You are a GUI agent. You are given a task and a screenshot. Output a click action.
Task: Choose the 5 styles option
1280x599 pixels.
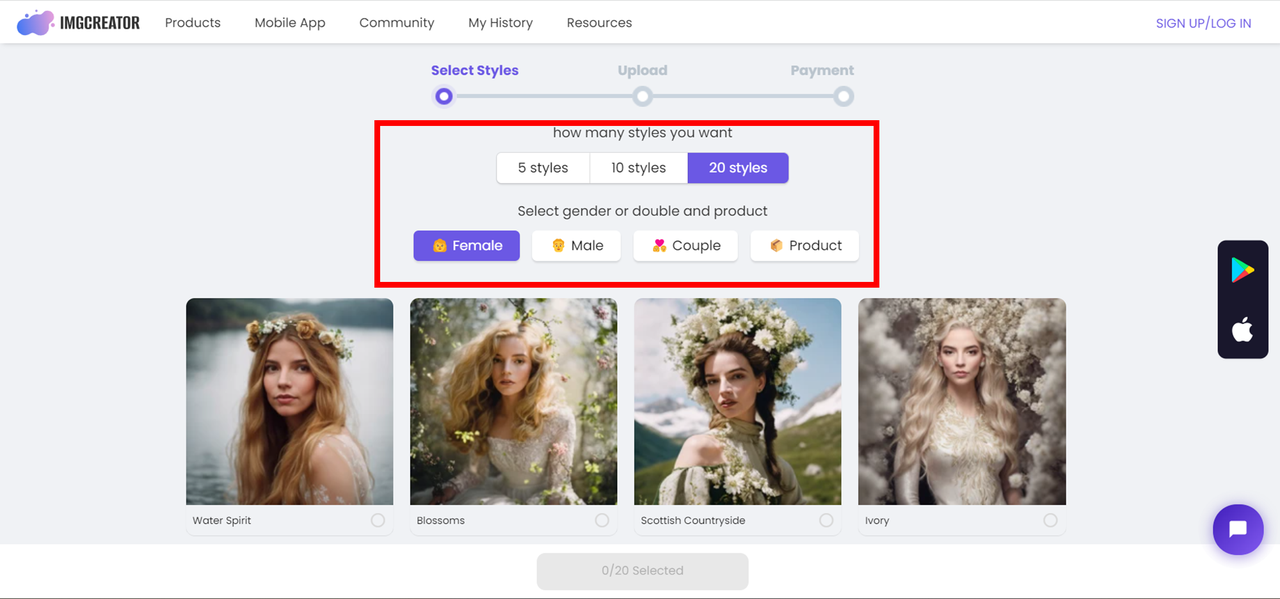click(543, 168)
